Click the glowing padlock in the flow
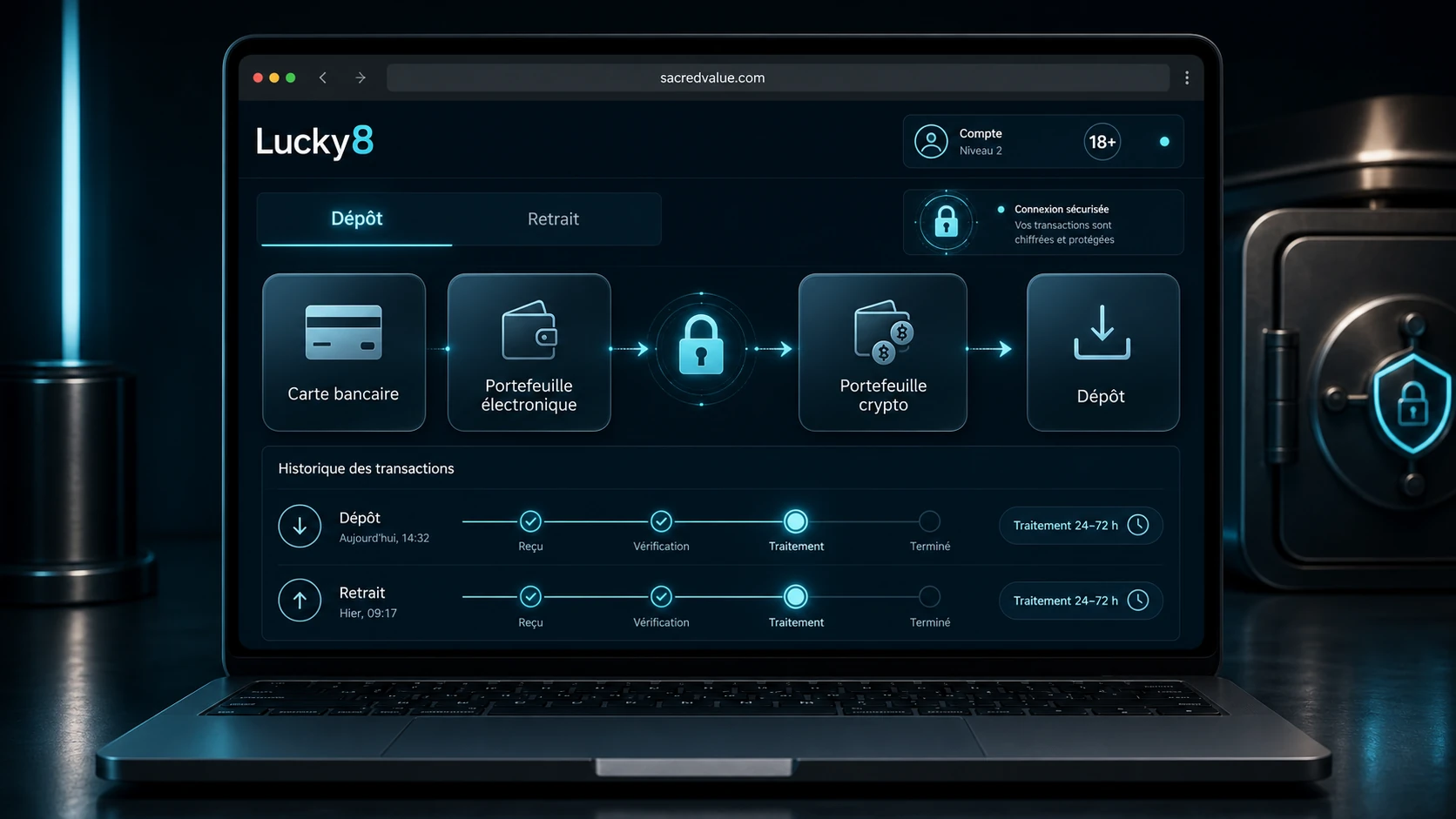Viewport: 1456px width, 819px height. pyautogui.click(x=701, y=346)
